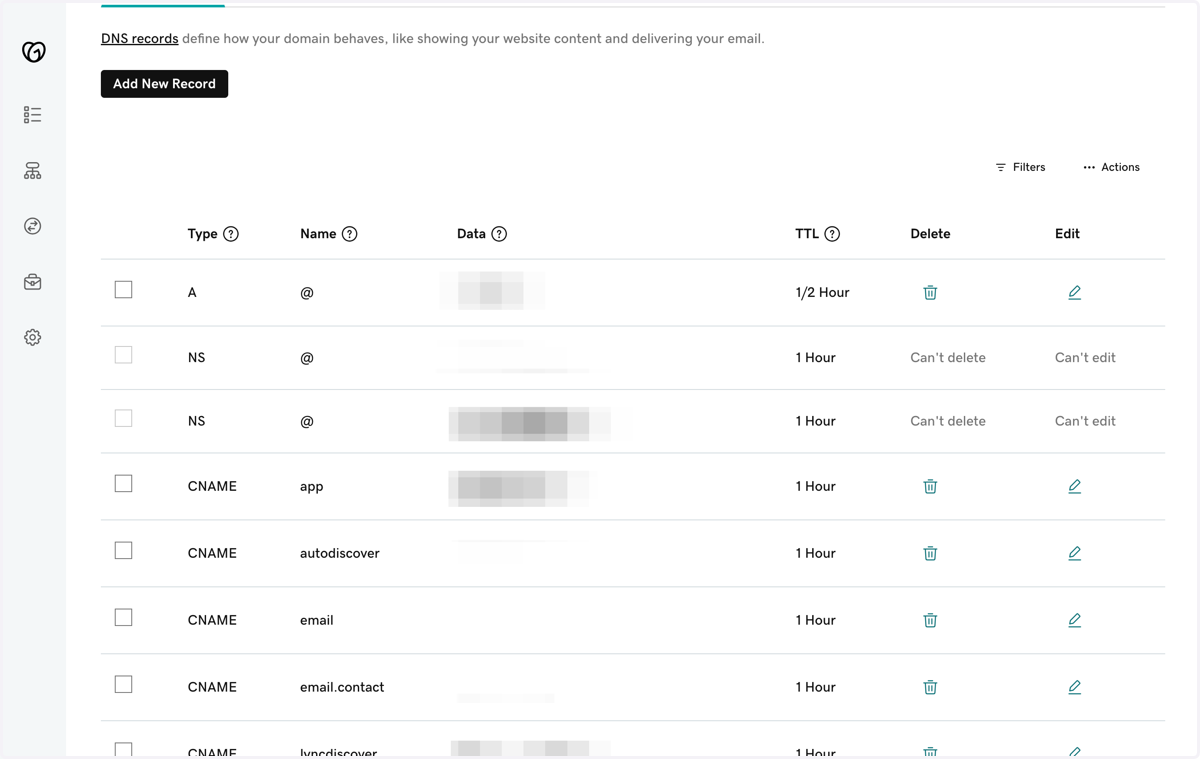Delete the A record with trash icon
The image size is (1200, 759).
pyautogui.click(x=930, y=292)
